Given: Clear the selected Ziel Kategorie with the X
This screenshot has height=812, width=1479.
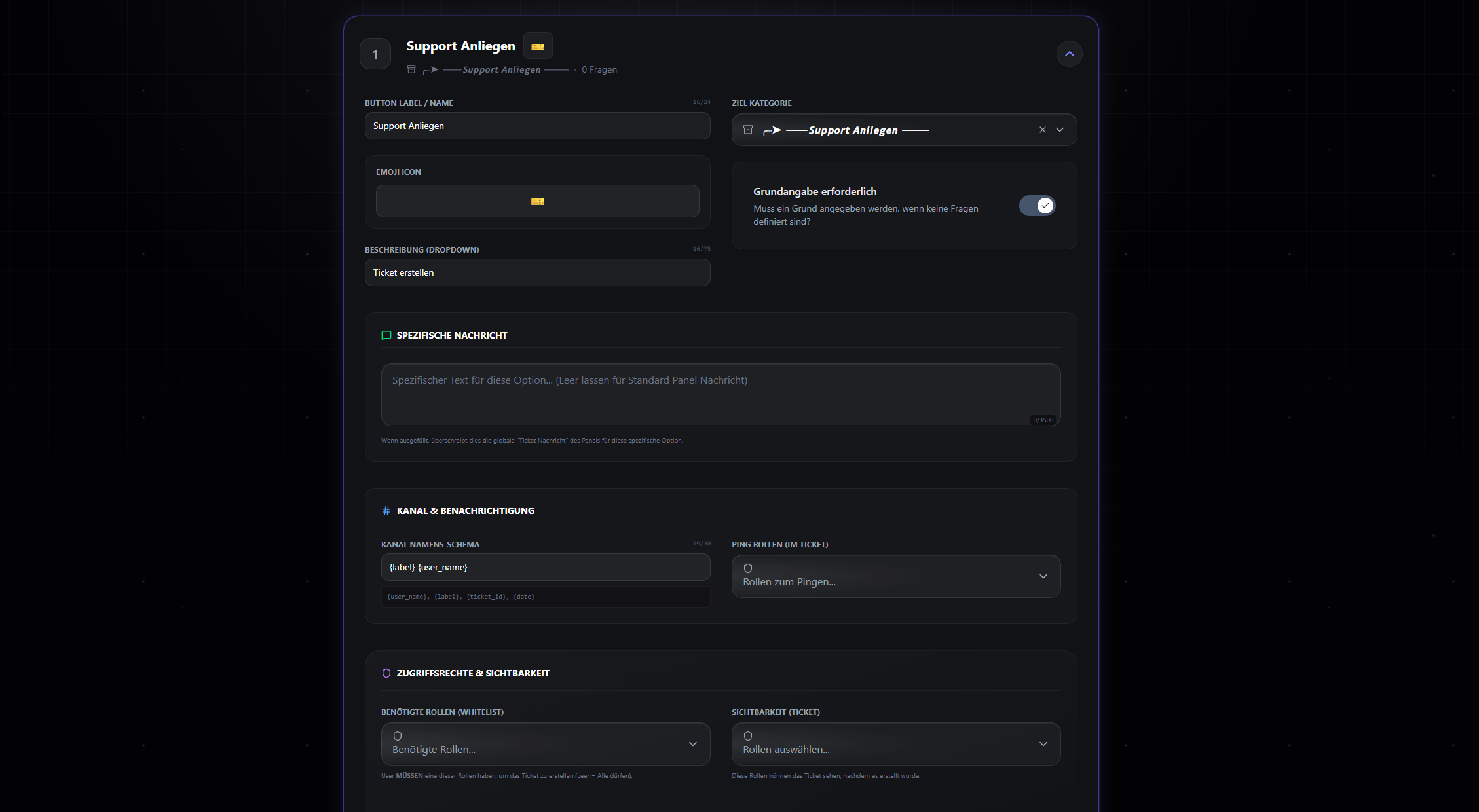Looking at the screenshot, I should (1042, 130).
